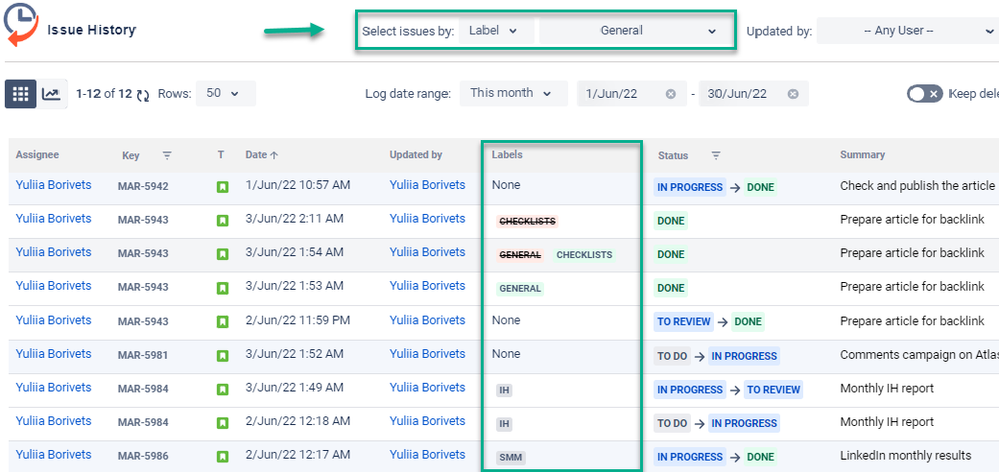Click None label in MAR-5942 row

(506, 185)
